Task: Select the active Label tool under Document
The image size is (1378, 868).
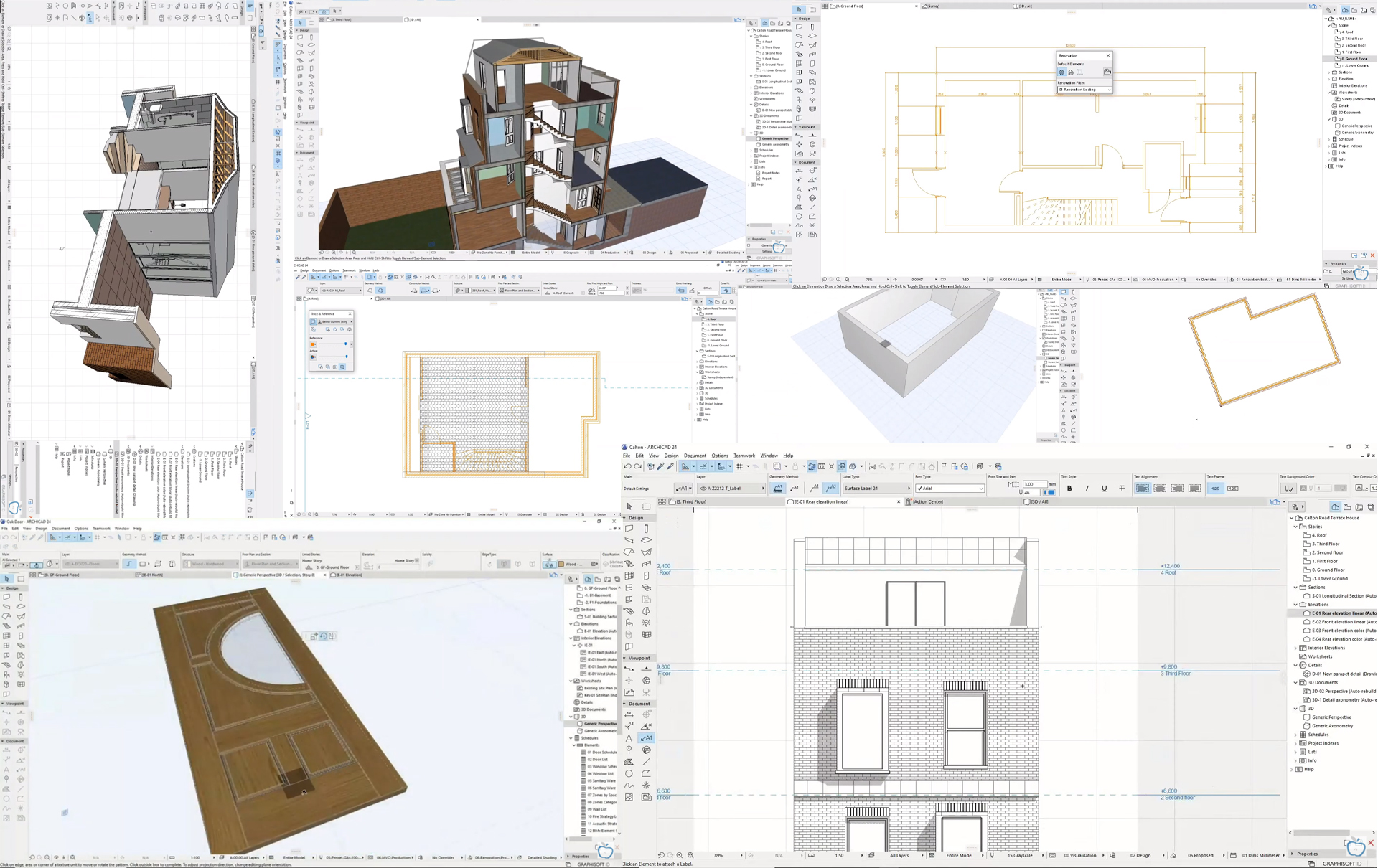Action: pos(647,737)
